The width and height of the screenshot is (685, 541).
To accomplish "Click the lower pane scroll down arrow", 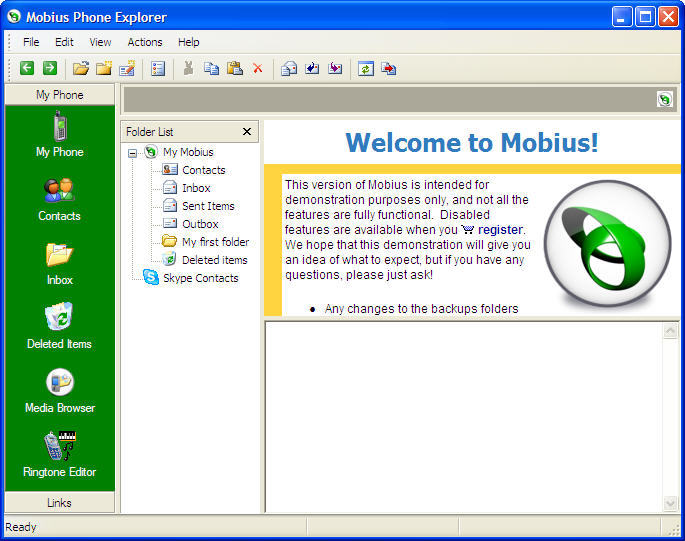I will coord(670,503).
